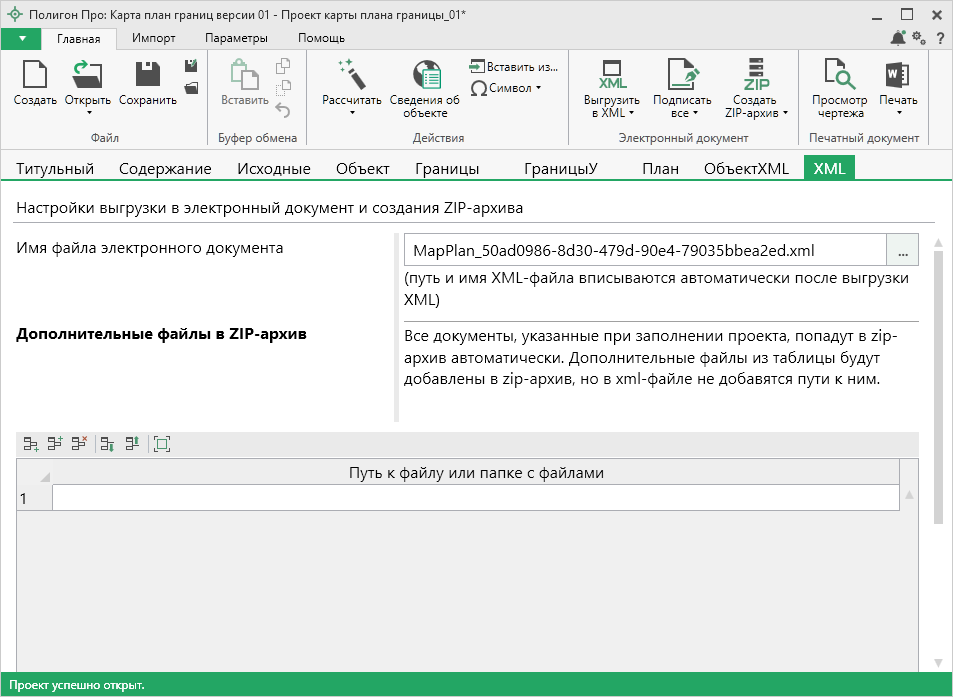Screen dimensions: 953x697
Task: Click the ellipsis browse button beside XML filename
Action: [x=902, y=249]
